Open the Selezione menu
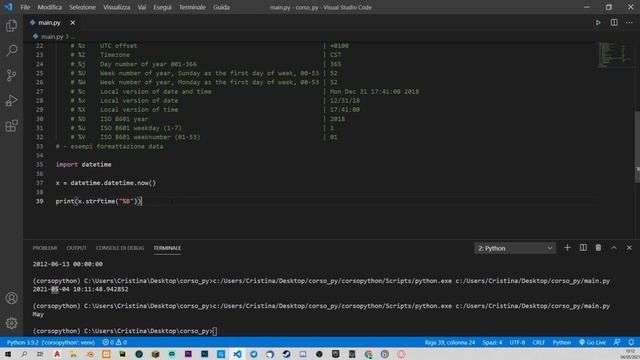Screen dimensions: 640x360 pyautogui.click(x=82, y=7)
